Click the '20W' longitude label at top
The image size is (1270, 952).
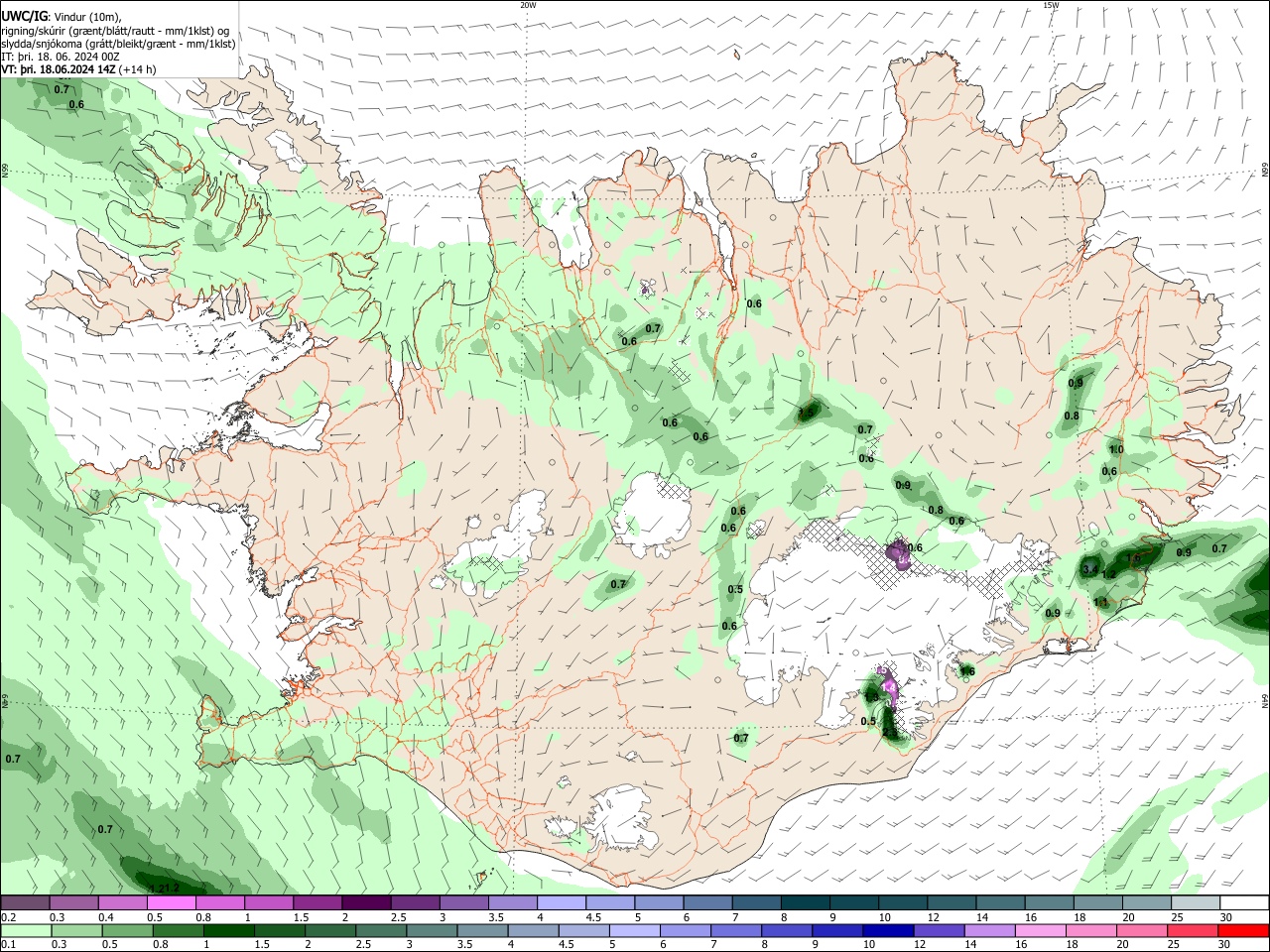click(x=528, y=5)
